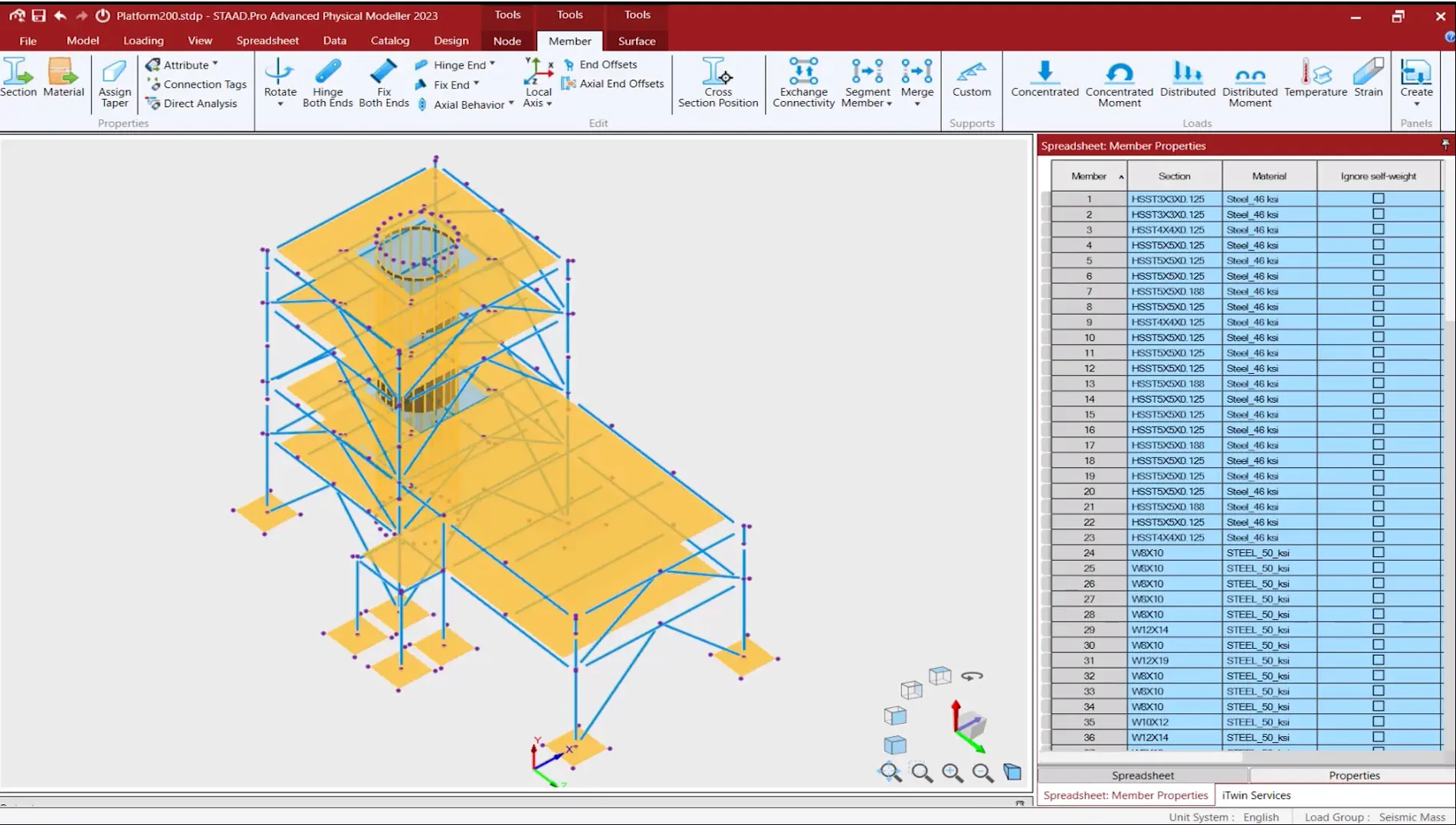The height and width of the screenshot is (825, 1456).
Task: Click the Undo arrow in title bar
Action: click(60, 15)
